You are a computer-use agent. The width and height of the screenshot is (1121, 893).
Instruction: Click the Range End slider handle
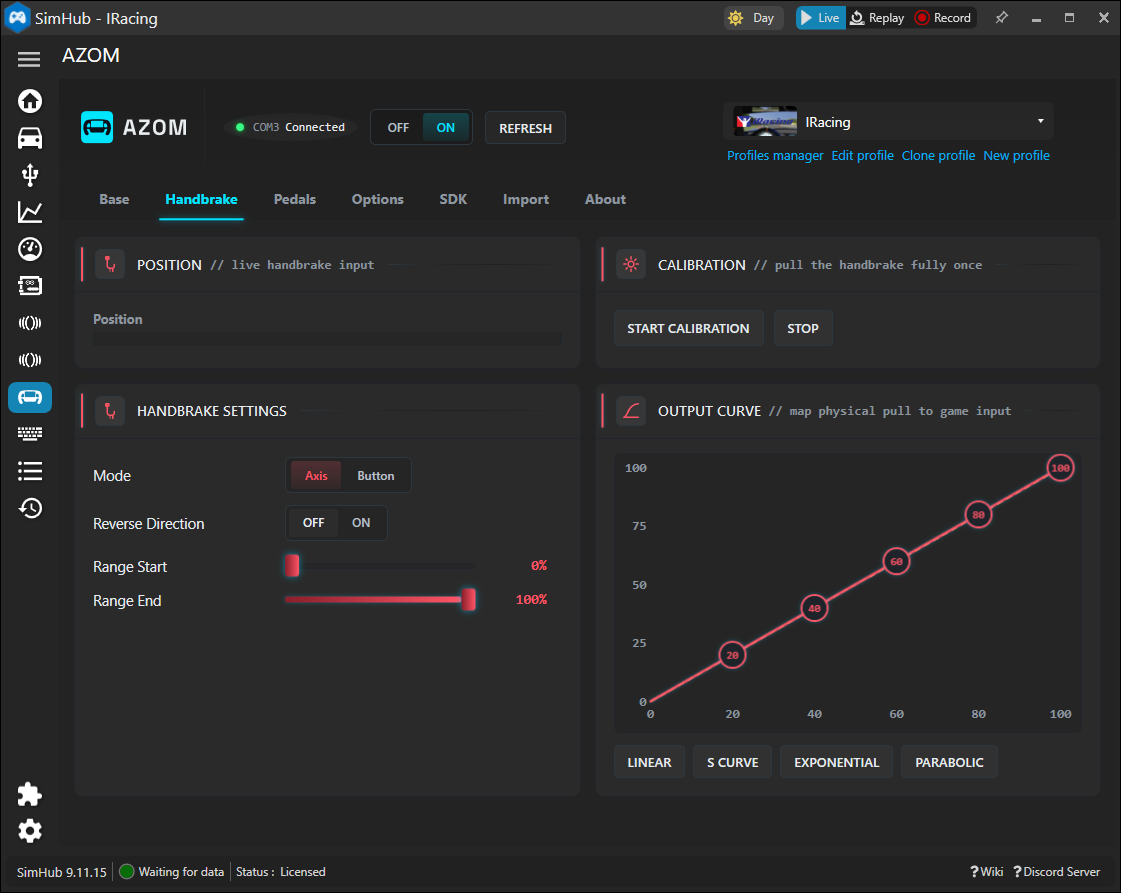click(468, 599)
